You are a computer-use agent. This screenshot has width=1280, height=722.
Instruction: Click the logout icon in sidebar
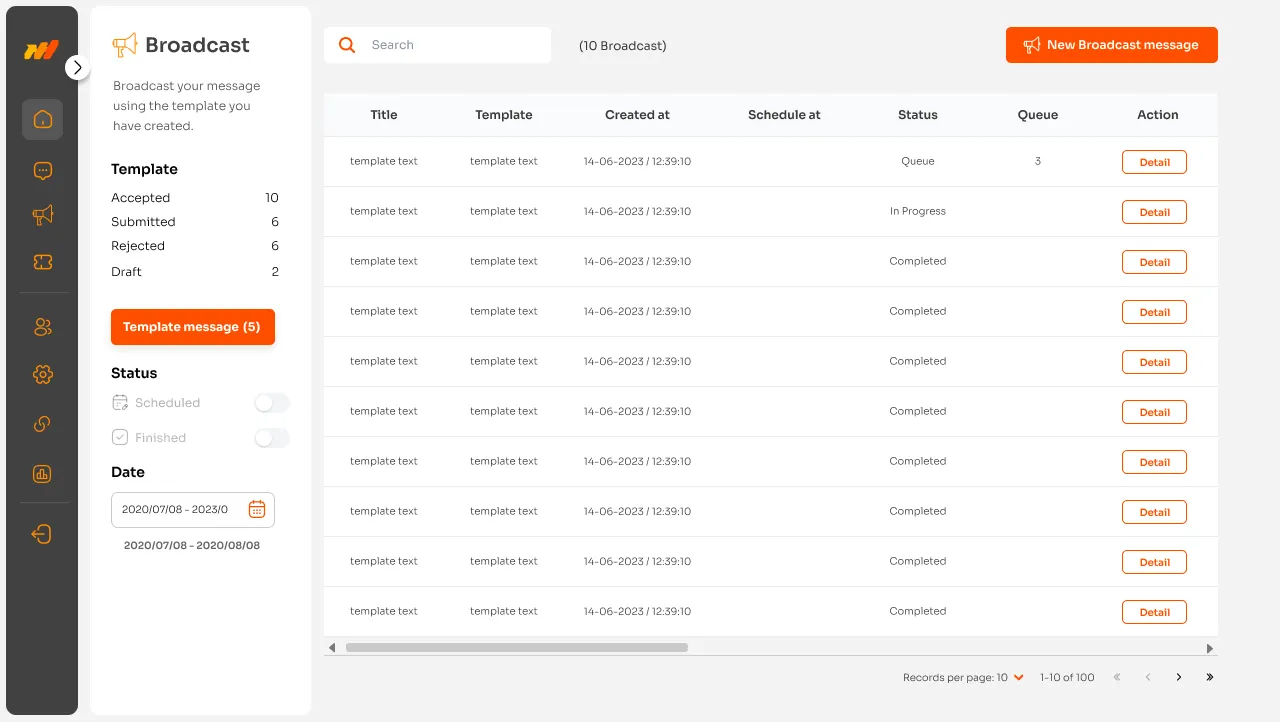click(42, 534)
